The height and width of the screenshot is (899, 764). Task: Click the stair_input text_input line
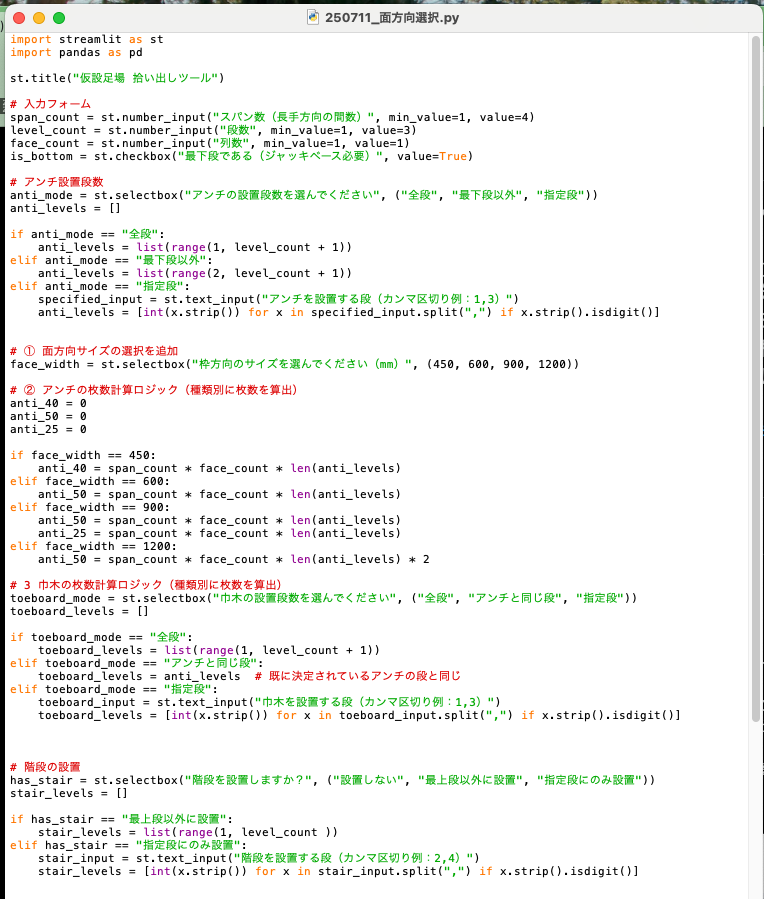259,858
